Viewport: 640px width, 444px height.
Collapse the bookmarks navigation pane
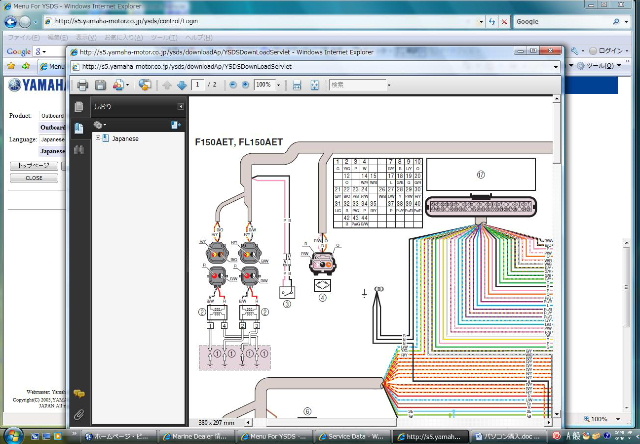(180, 107)
